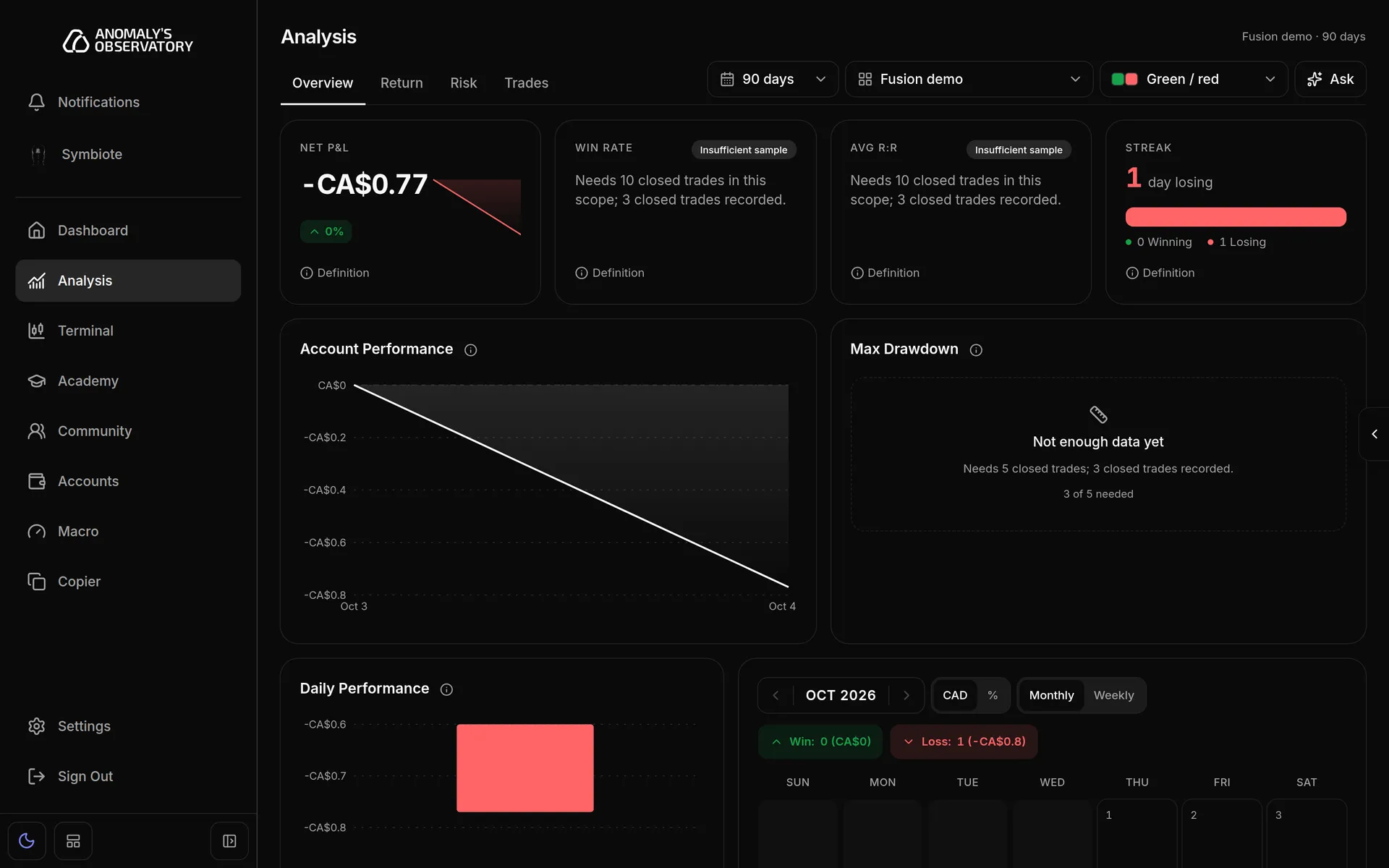Click the -CA$0.77 Net P&L value

365,184
